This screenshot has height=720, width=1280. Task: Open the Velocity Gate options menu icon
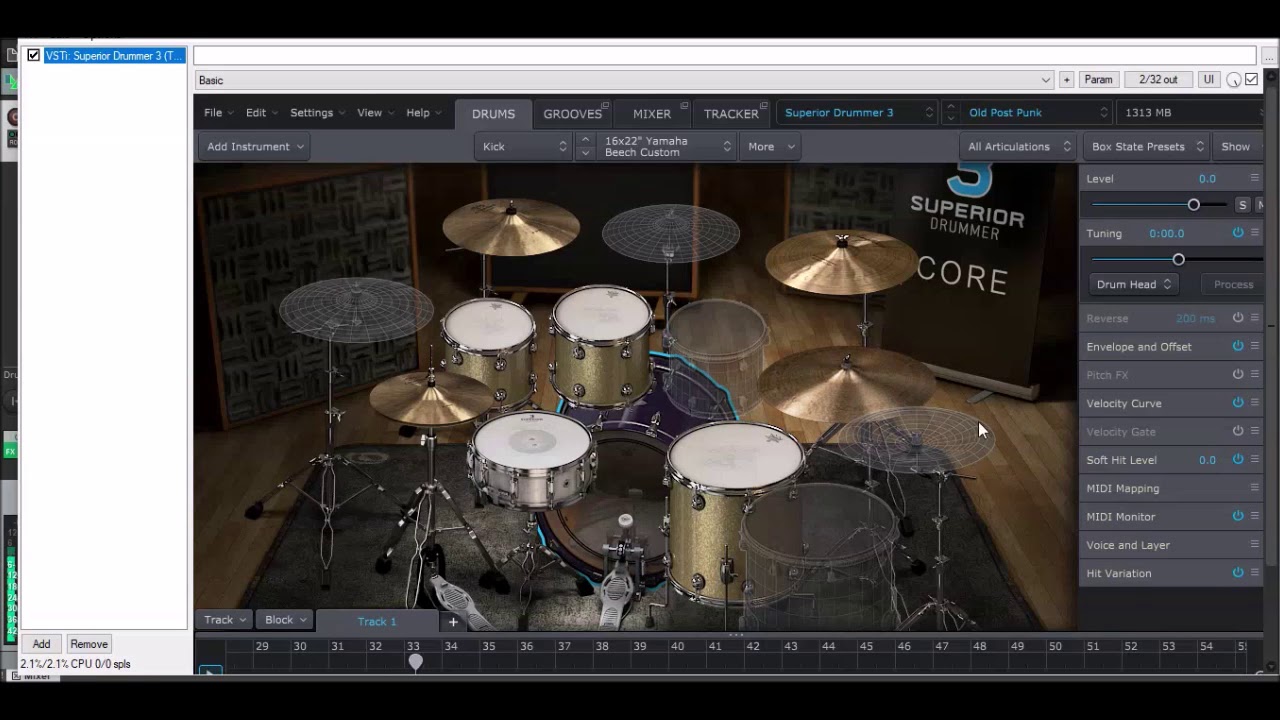point(1255,431)
